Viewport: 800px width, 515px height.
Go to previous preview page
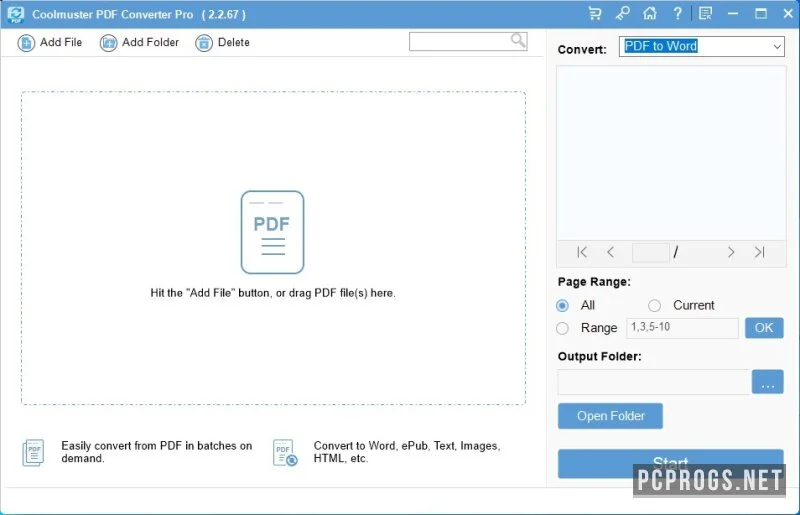click(611, 252)
